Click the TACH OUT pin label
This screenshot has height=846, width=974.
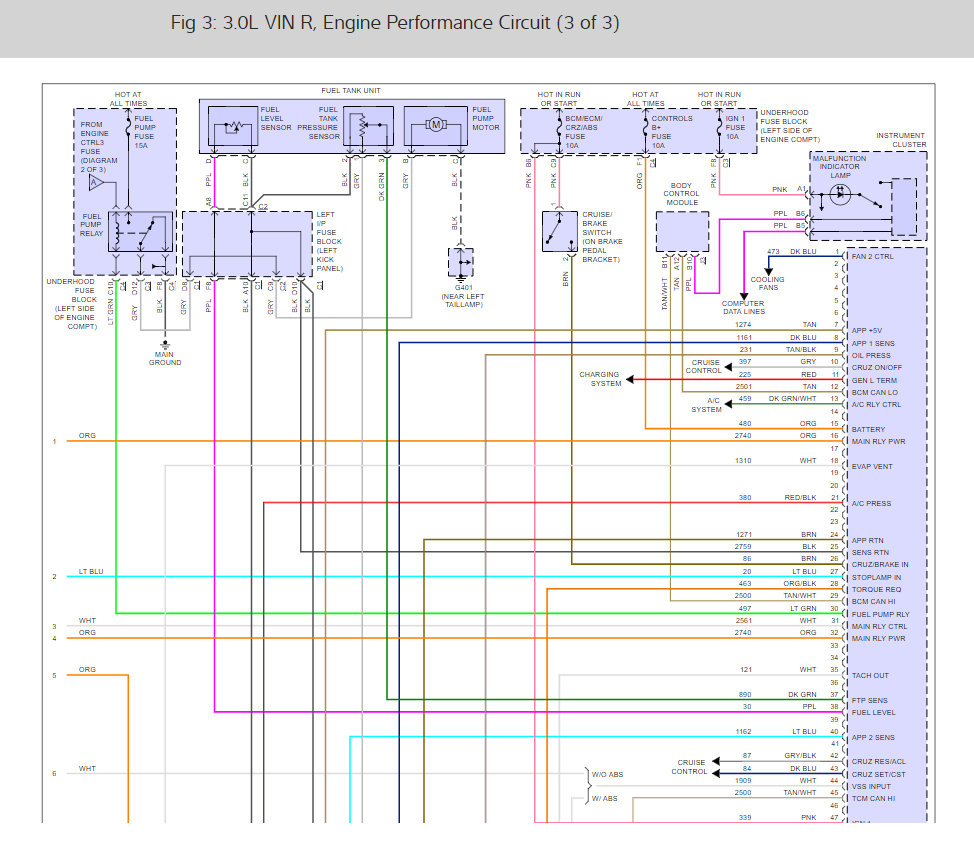870,675
